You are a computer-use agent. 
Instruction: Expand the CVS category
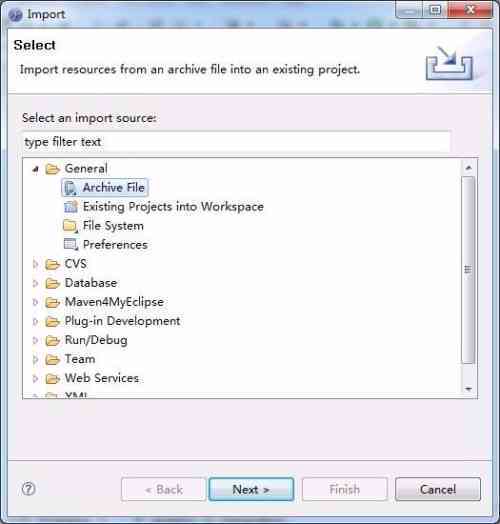coord(35,264)
